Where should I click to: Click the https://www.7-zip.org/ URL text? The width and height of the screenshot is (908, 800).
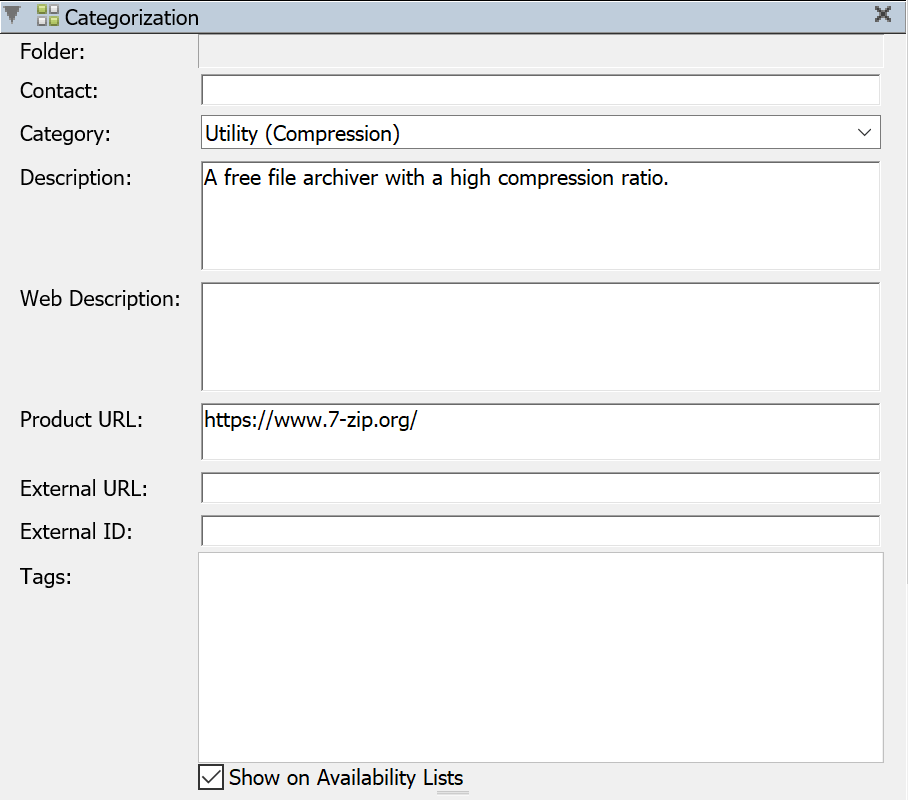click(x=310, y=420)
